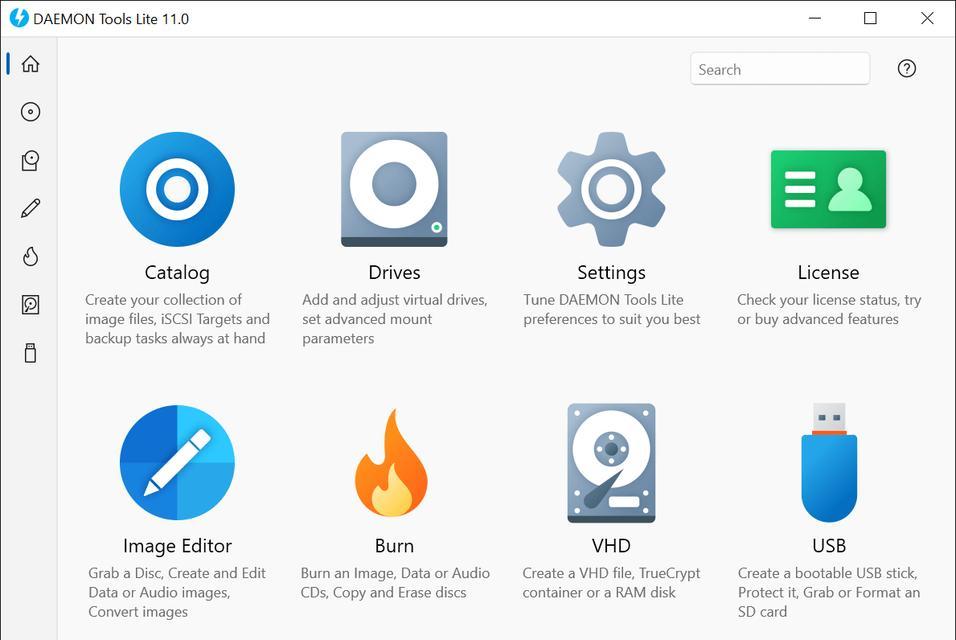956x640 pixels.
Task: Open the License title link
Action: 828,272
